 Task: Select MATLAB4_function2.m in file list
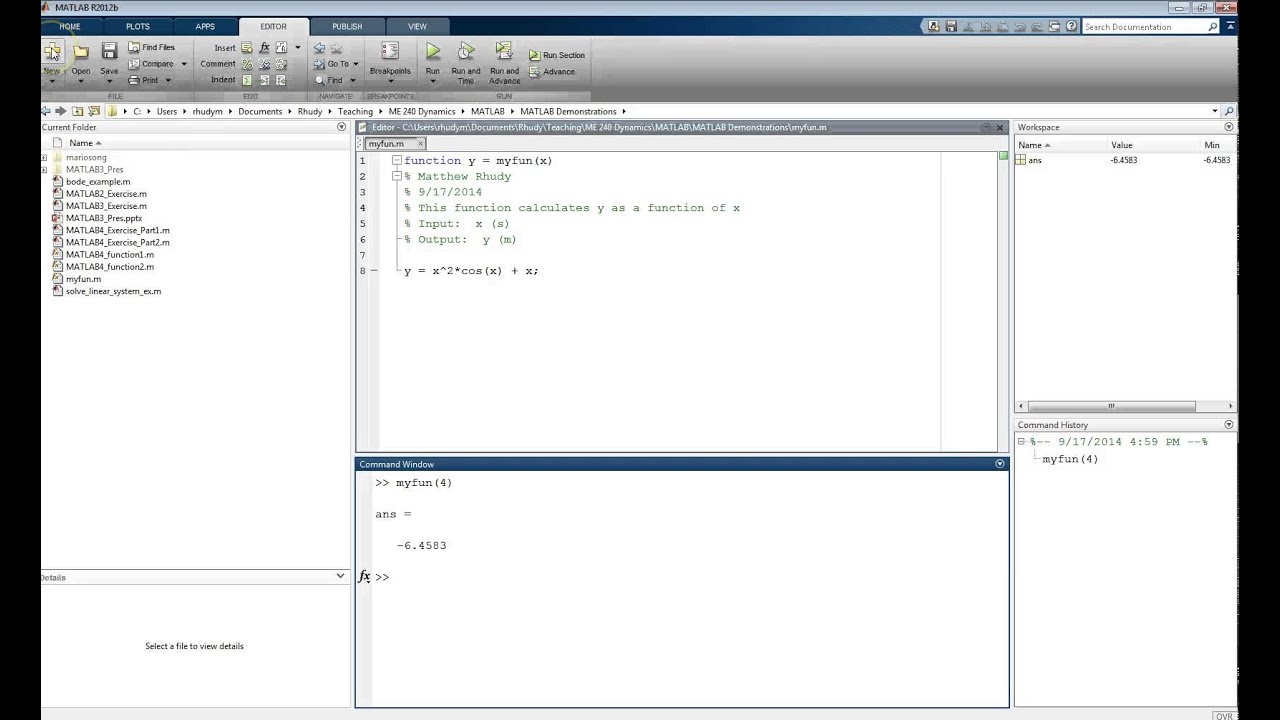pos(110,267)
